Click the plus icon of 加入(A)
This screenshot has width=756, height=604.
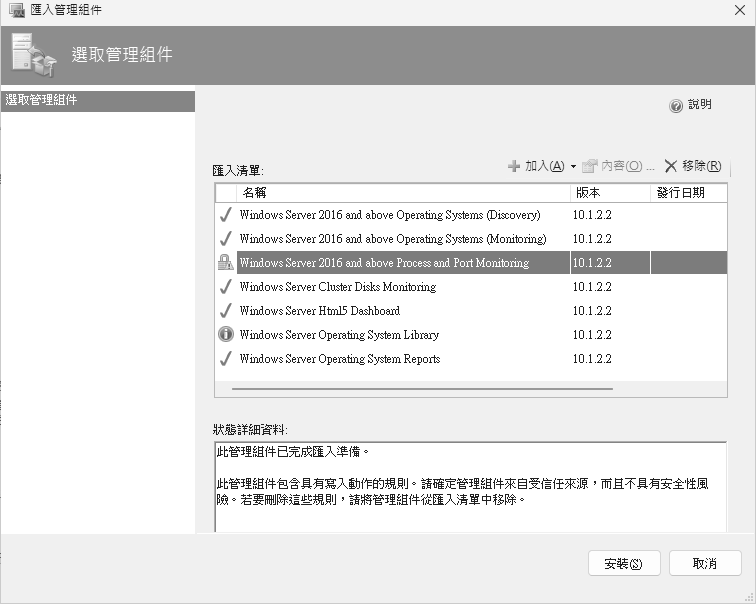(x=513, y=166)
